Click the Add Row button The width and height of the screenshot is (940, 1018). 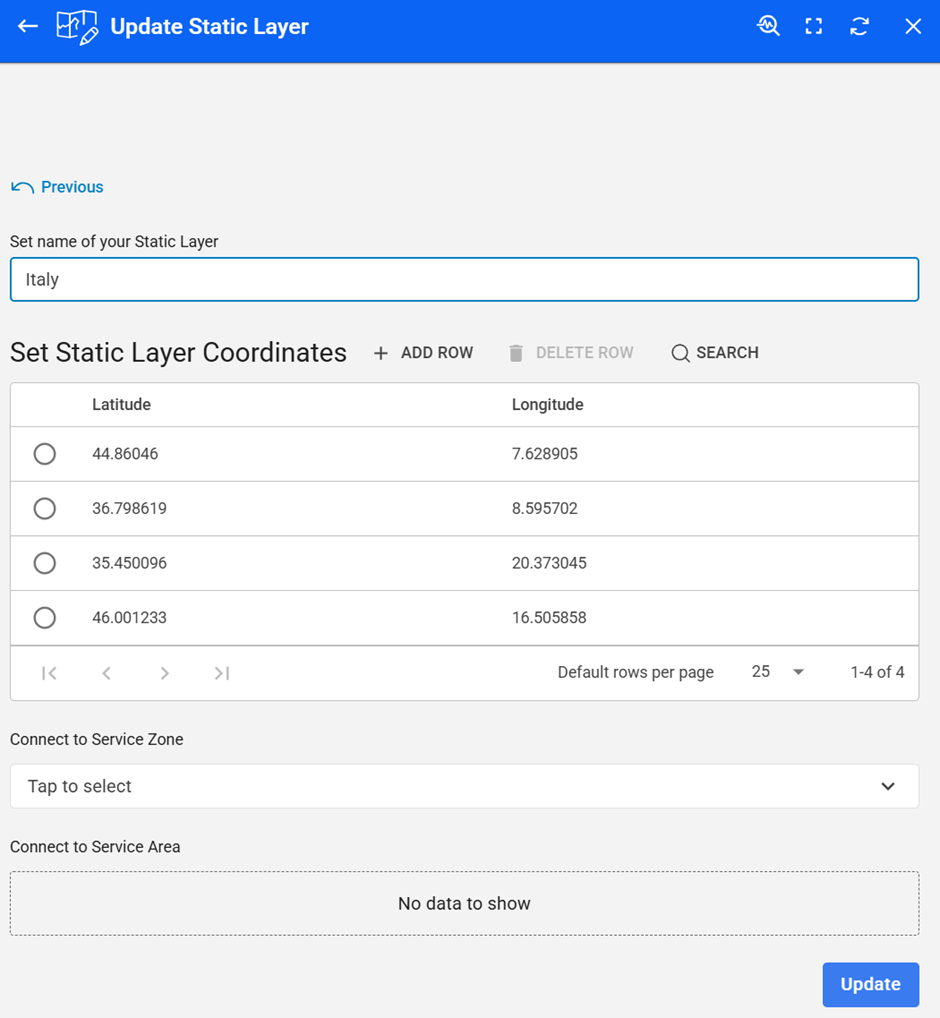[423, 353]
